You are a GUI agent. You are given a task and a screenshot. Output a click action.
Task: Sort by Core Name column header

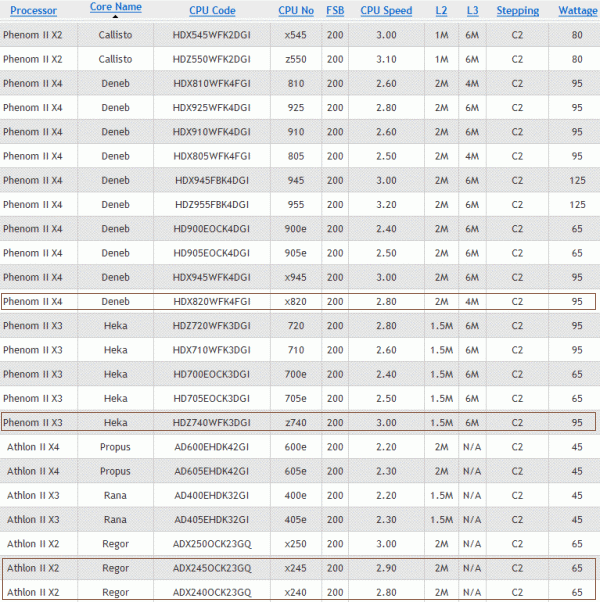coord(116,7)
